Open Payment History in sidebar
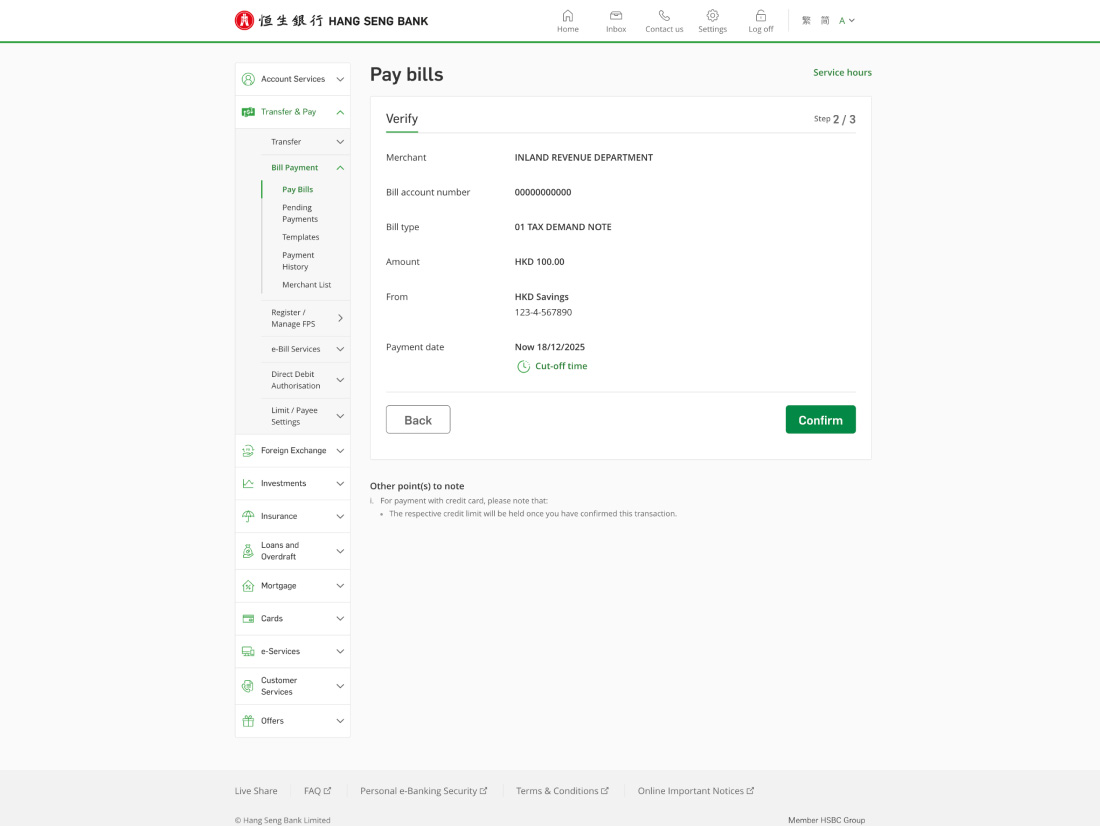This screenshot has height=826, width=1100. [297, 261]
